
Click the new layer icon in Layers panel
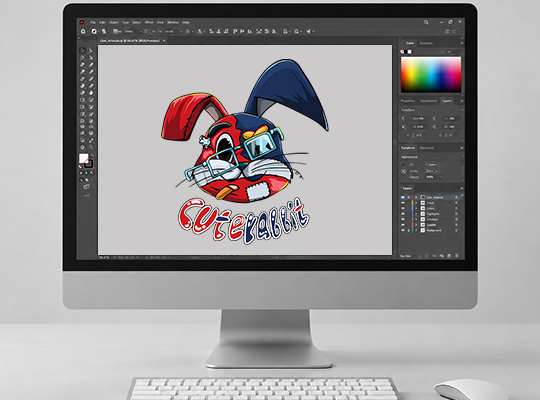tap(449, 256)
